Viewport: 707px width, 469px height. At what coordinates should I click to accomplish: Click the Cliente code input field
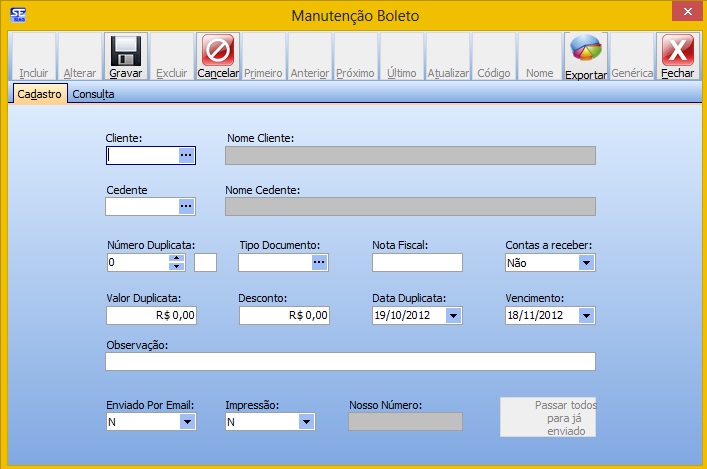tap(143, 155)
